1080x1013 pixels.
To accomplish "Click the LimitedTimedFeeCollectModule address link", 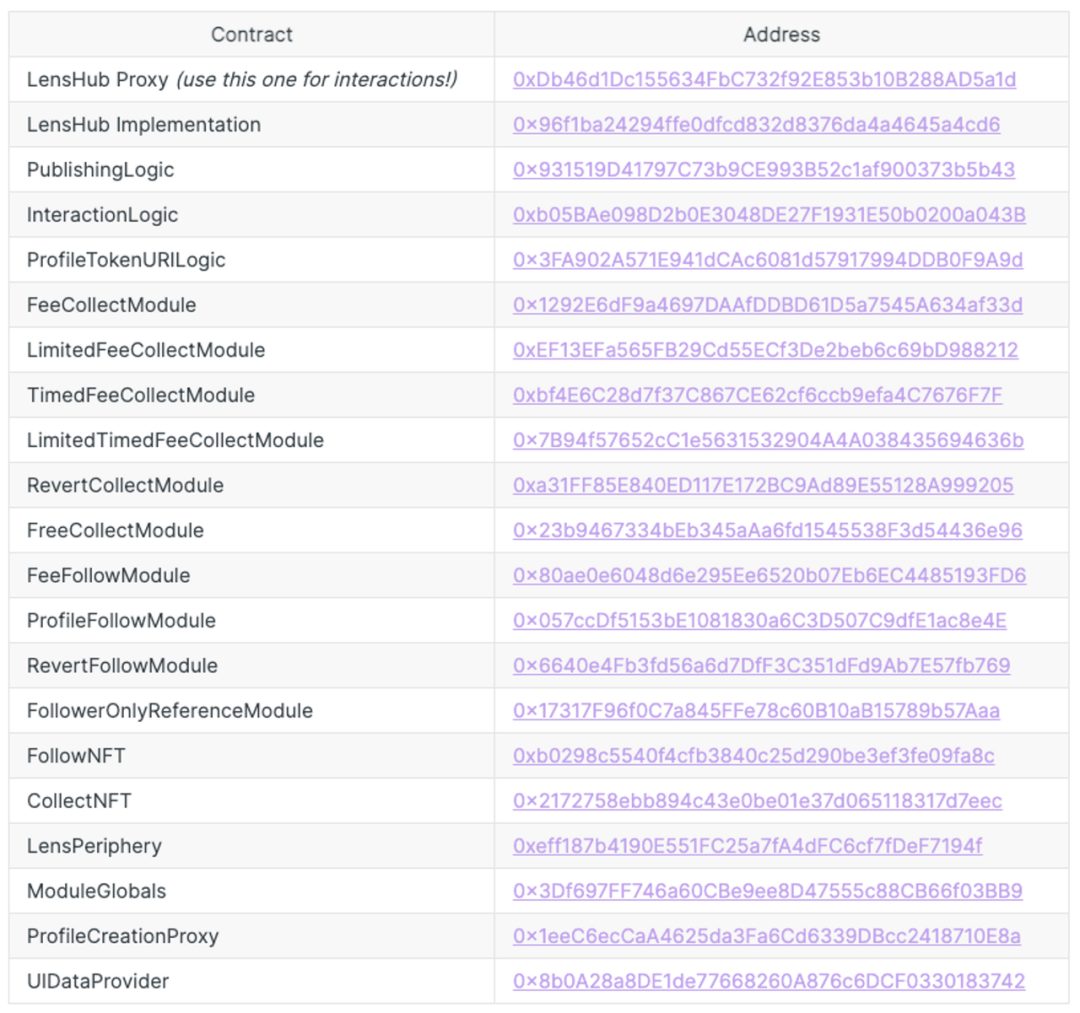I will pyautogui.click(x=768, y=441).
